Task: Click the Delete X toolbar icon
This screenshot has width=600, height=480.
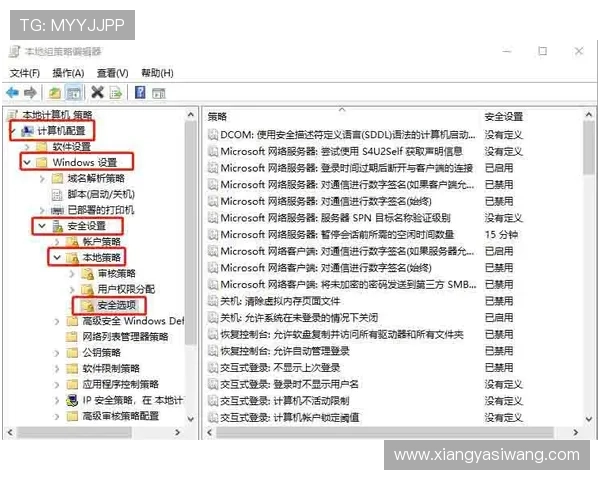Action: (98, 92)
